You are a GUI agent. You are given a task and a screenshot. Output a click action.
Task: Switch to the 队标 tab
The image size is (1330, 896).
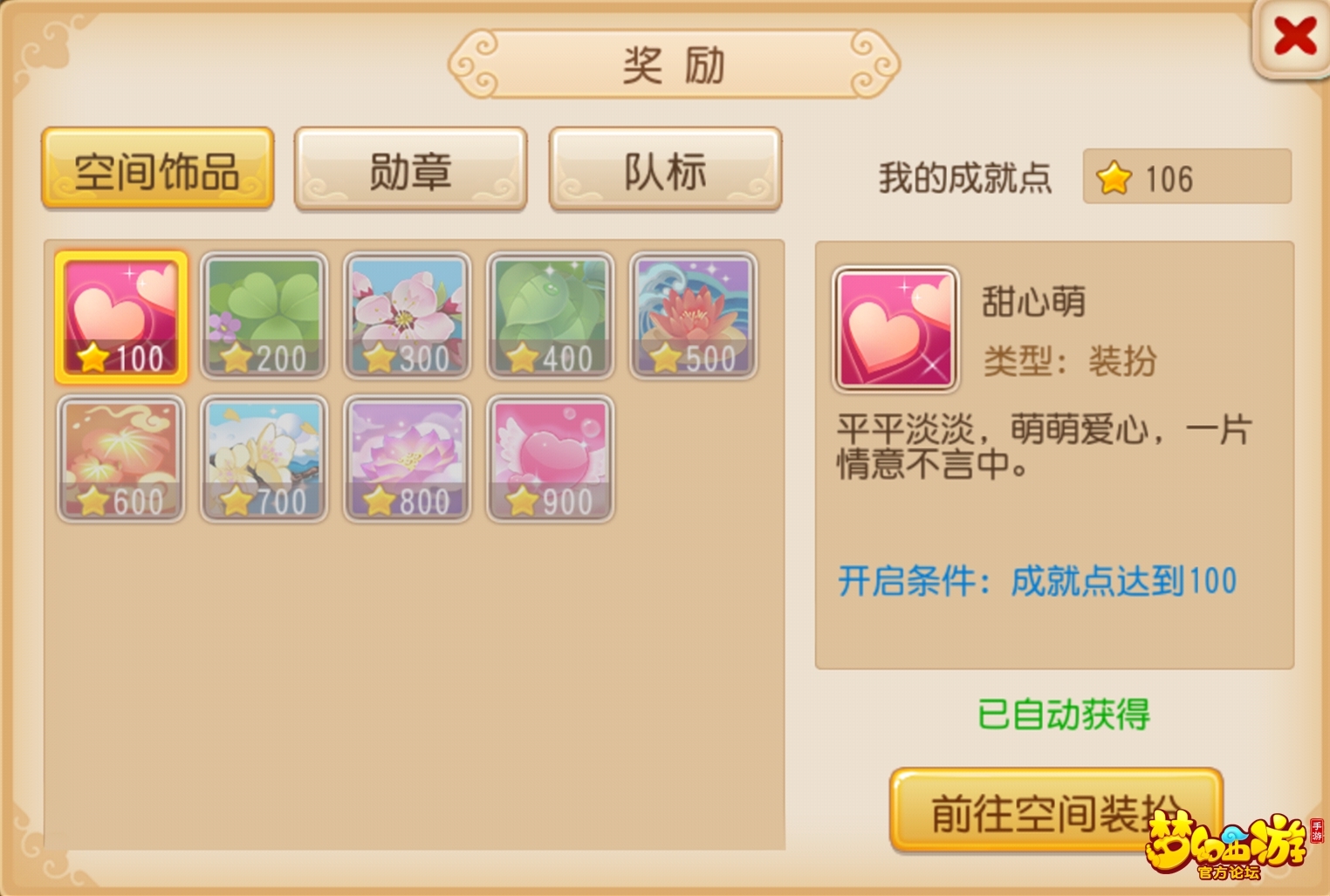665,169
